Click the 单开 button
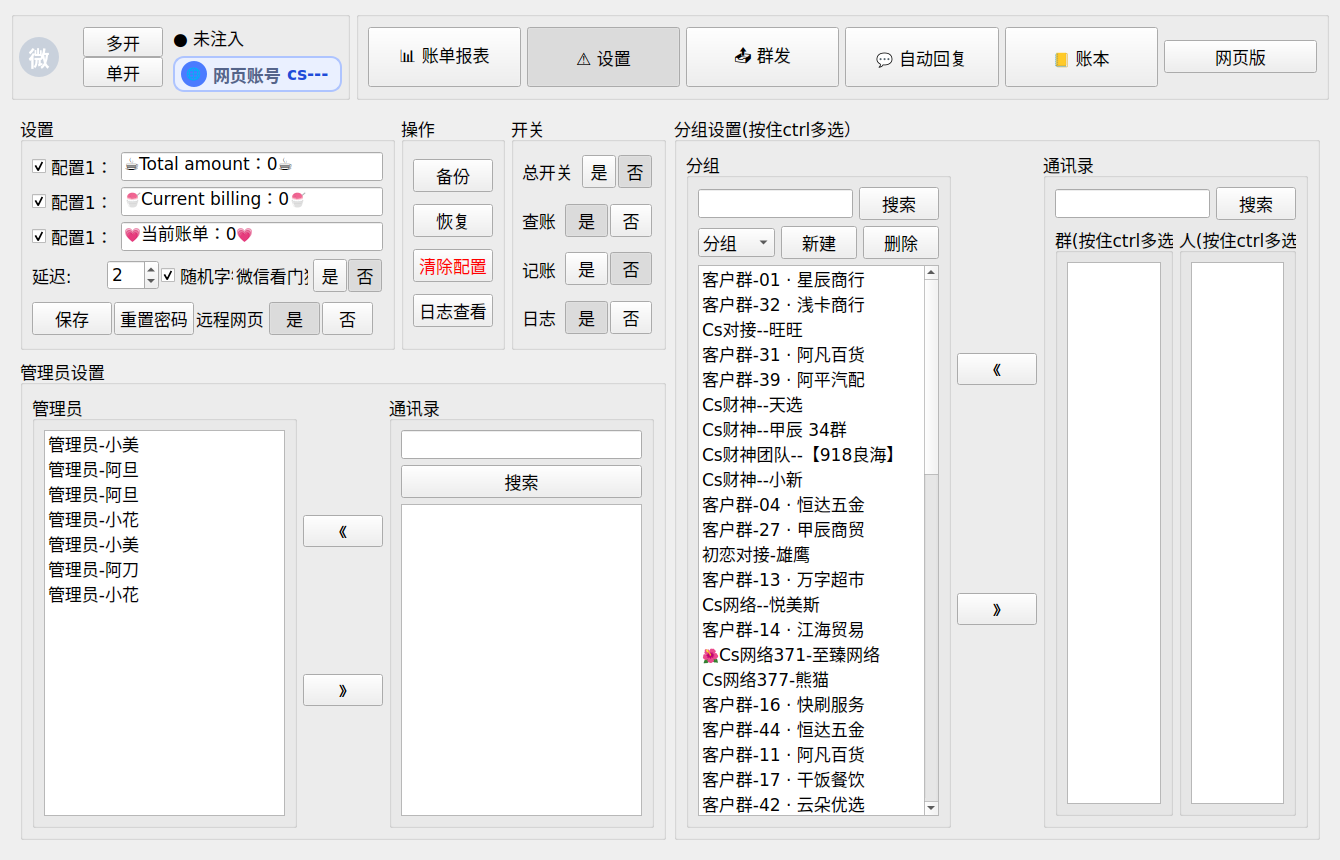Viewport: 1340px width, 860px height. (x=123, y=73)
